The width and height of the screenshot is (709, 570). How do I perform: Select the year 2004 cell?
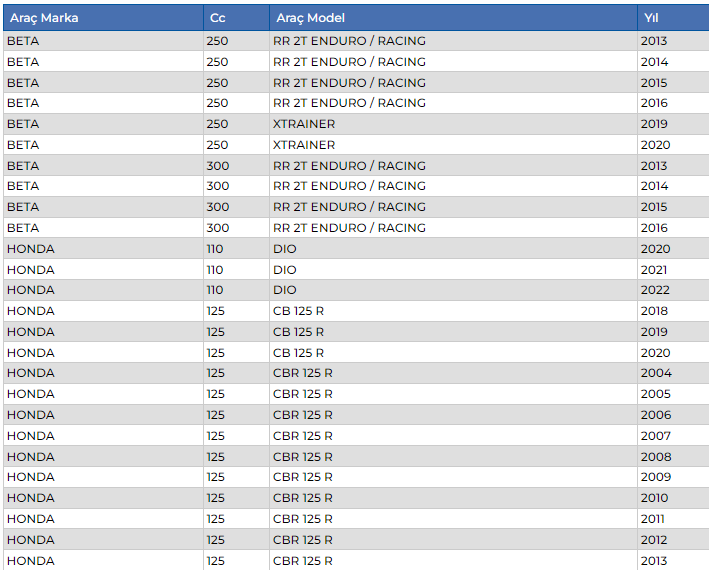[656, 373]
